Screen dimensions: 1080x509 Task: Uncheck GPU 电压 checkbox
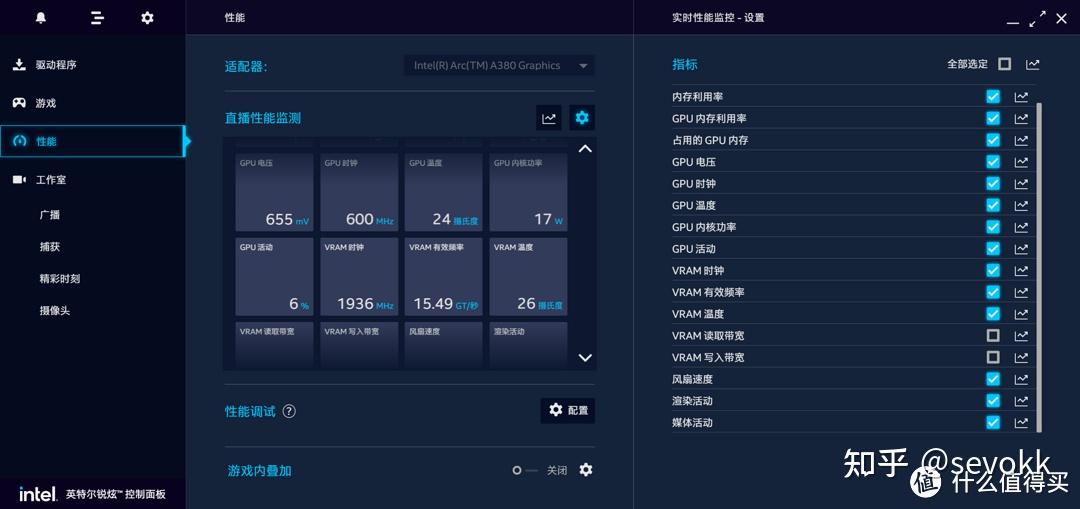(x=993, y=162)
